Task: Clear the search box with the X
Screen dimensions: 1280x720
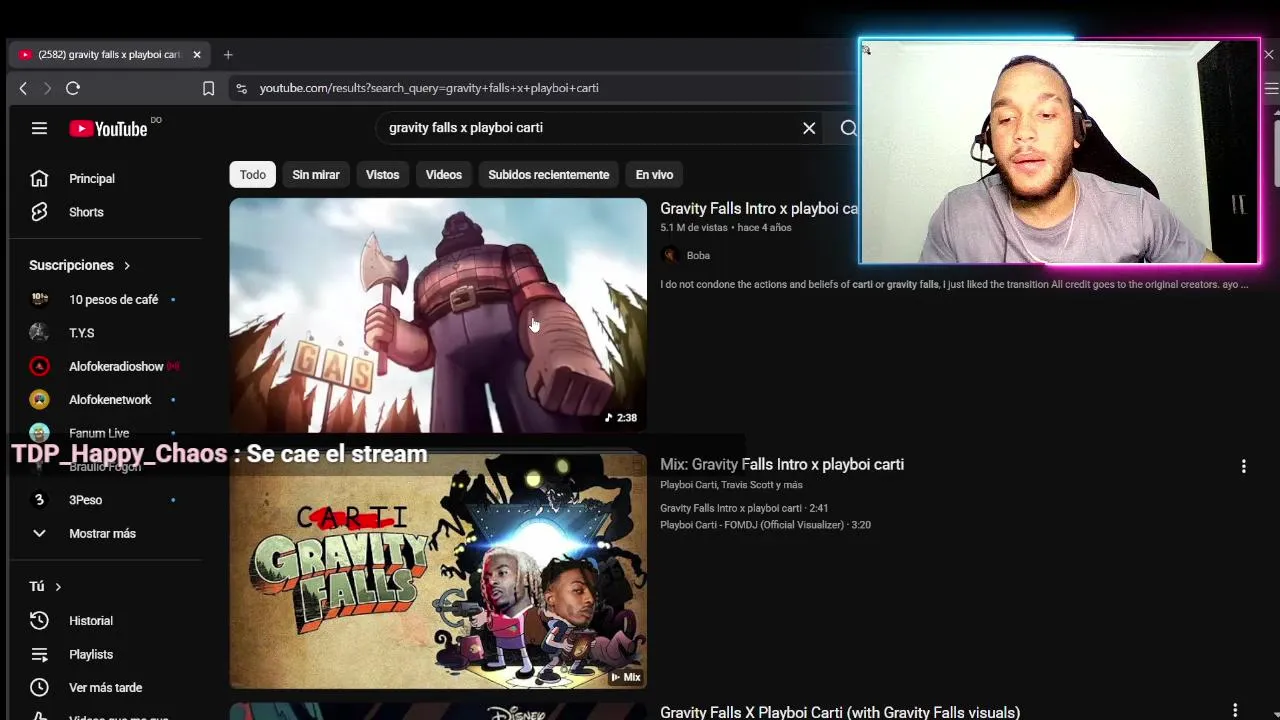Action: coord(809,128)
